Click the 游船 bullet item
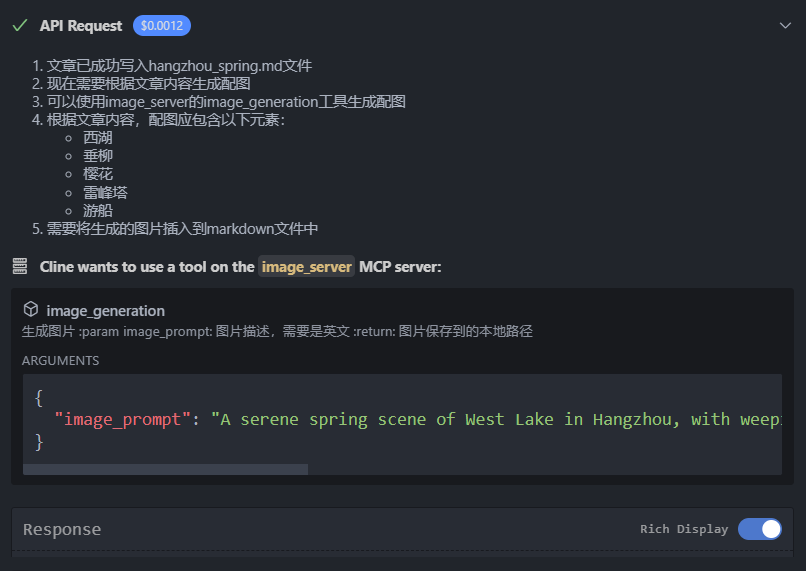Screen dimensions: 806x571 click(x=98, y=210)
